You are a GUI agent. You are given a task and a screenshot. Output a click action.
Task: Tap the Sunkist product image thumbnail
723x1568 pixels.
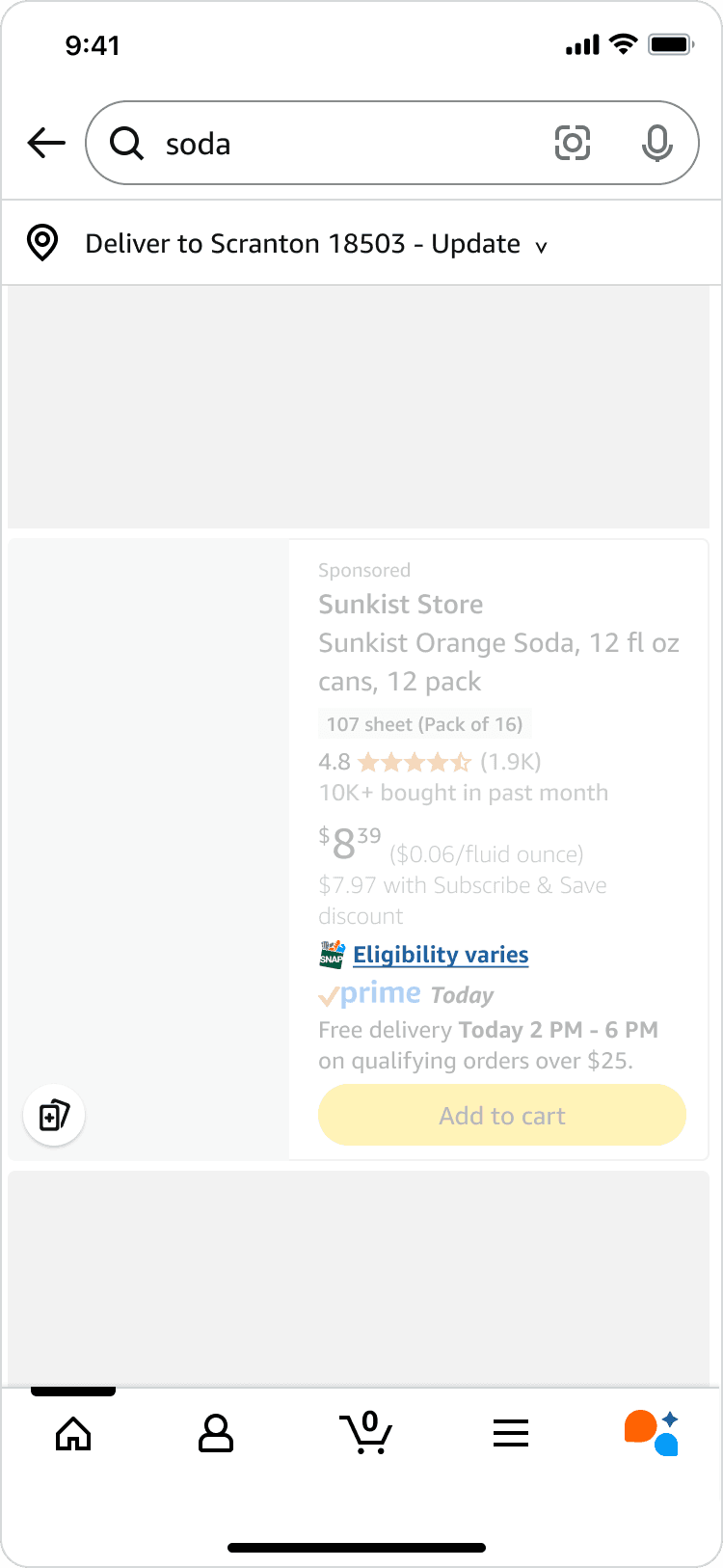point(149,820)
